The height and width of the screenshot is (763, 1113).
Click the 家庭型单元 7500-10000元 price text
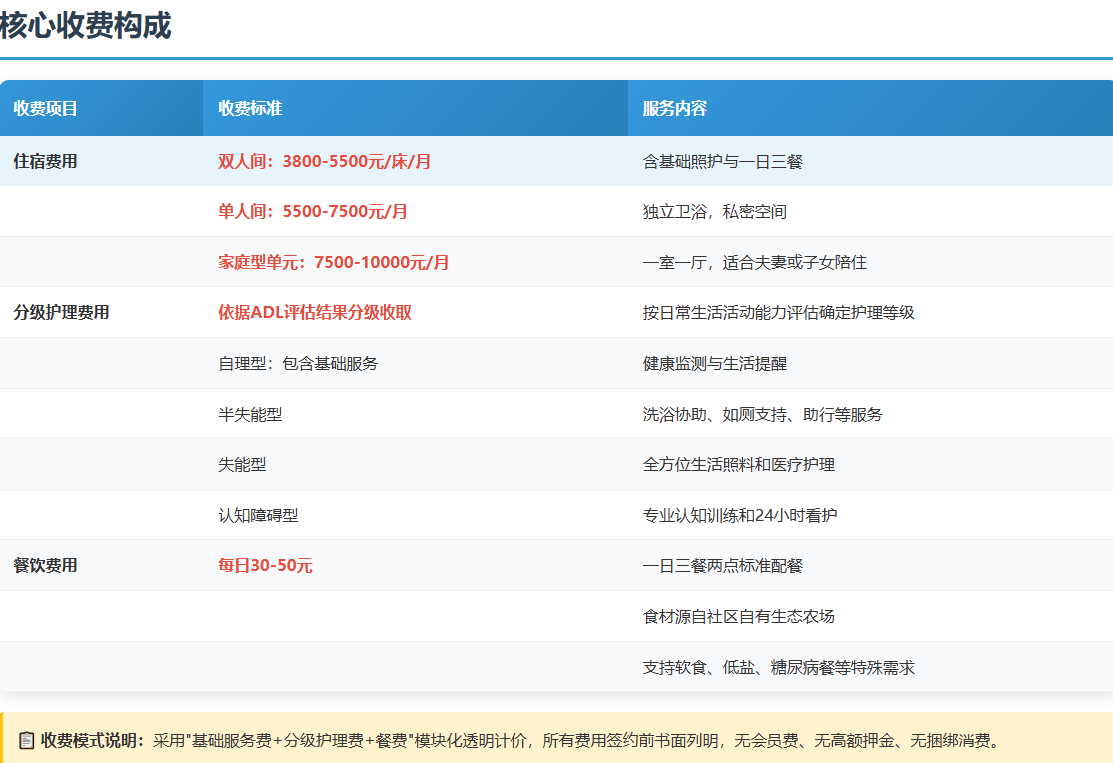point(333,262)
